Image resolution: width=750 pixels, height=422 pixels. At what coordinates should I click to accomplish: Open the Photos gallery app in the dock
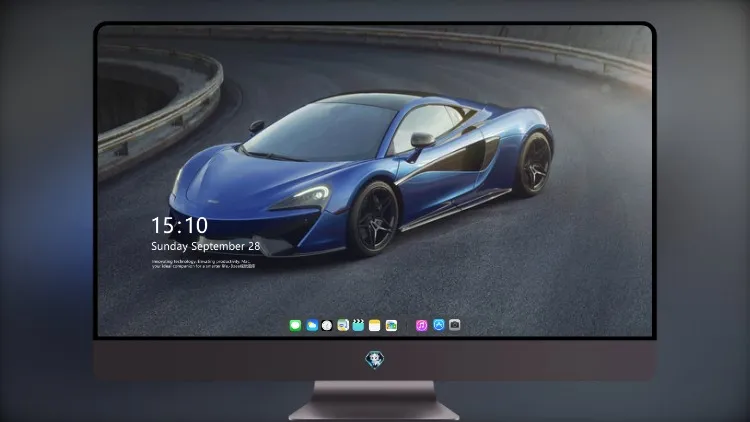(x=391, y=326)
